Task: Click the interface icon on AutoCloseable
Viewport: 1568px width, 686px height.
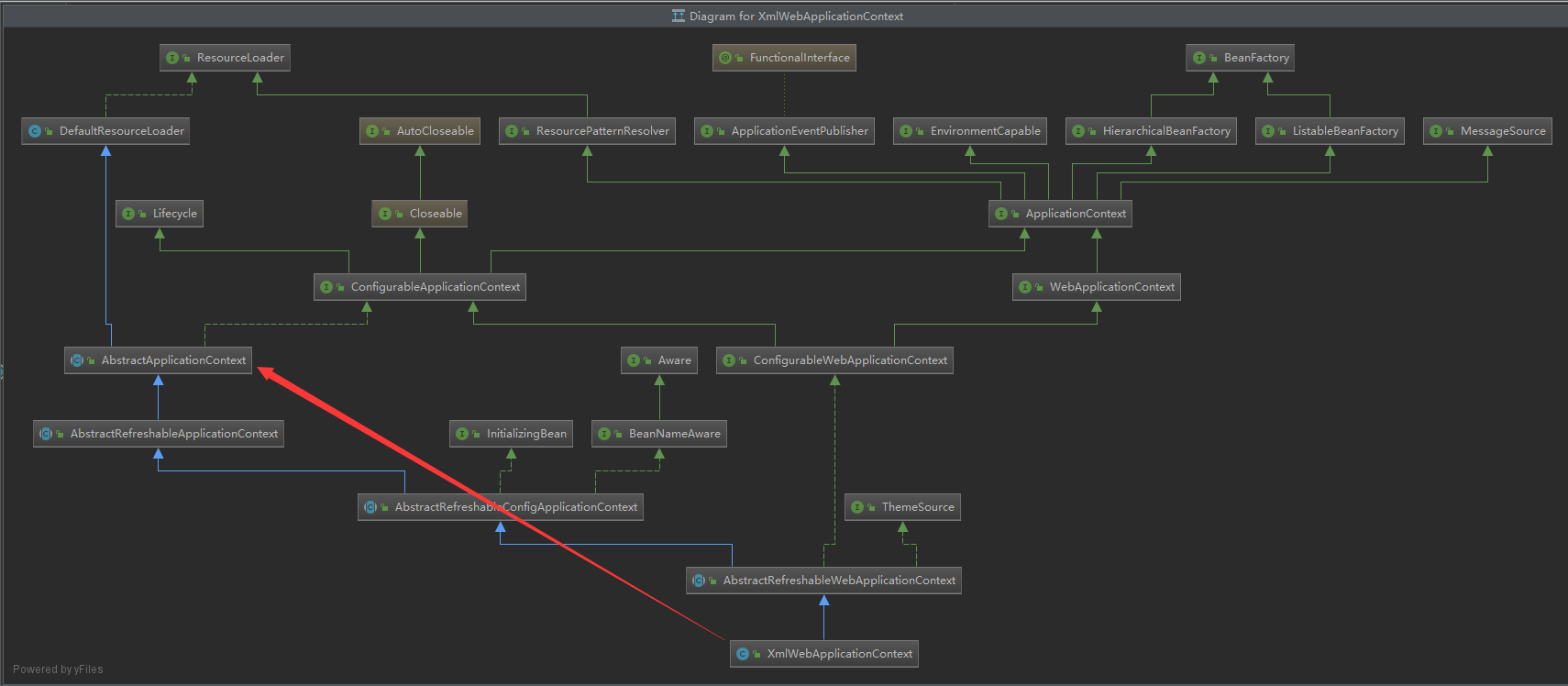Action: 372,131
